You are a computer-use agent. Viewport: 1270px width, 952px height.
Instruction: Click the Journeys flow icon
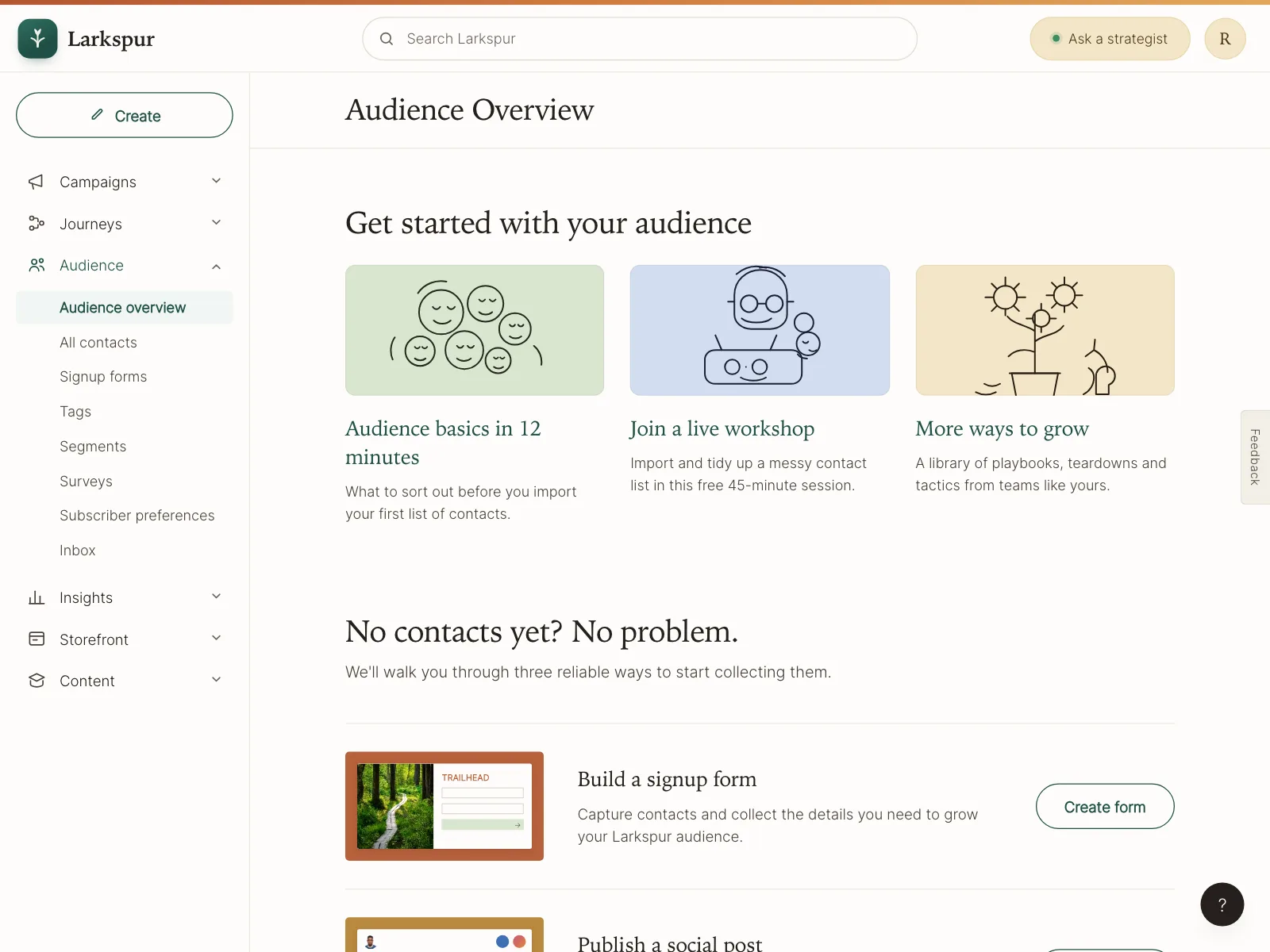[37, 224]
